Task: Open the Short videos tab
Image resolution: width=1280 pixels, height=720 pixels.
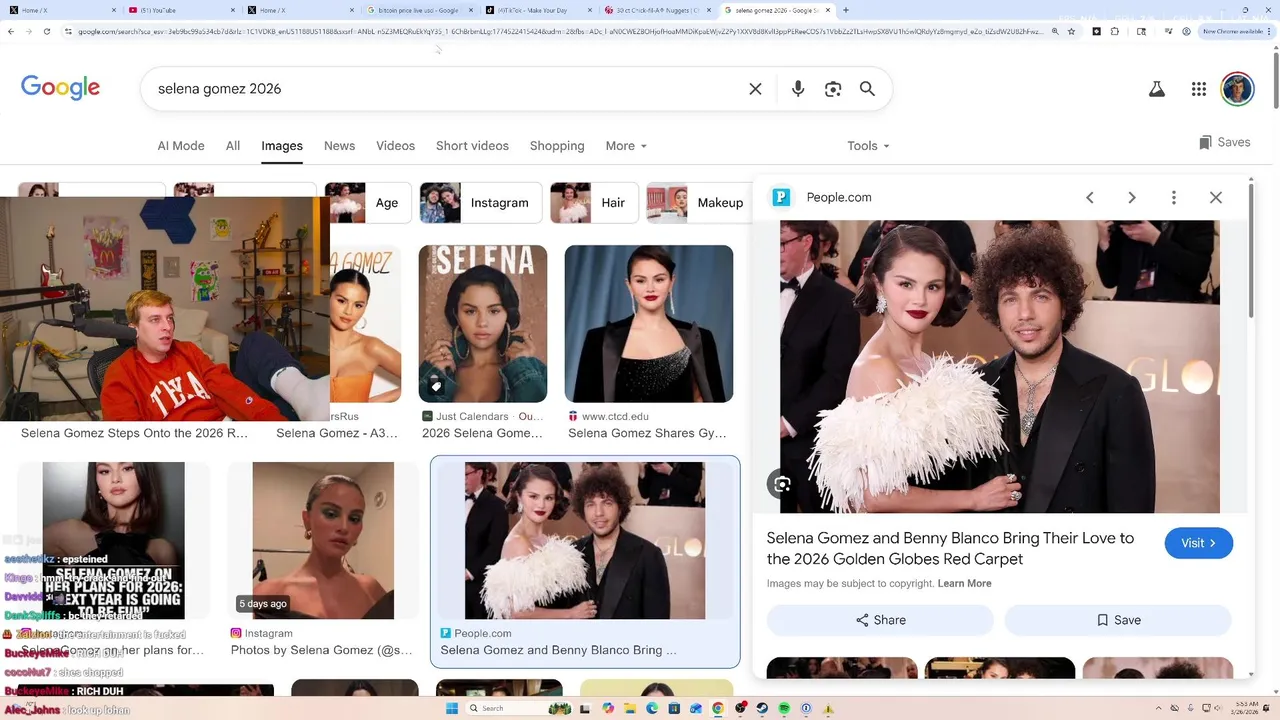Action: [472, 146]
